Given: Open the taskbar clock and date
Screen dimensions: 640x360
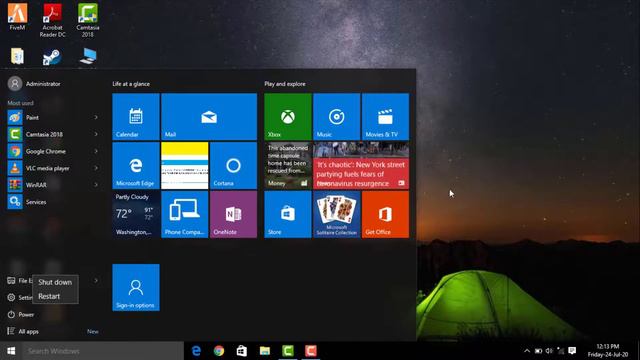Looking at the screenshot, I should pyautogui.click(x=608, y=351).
